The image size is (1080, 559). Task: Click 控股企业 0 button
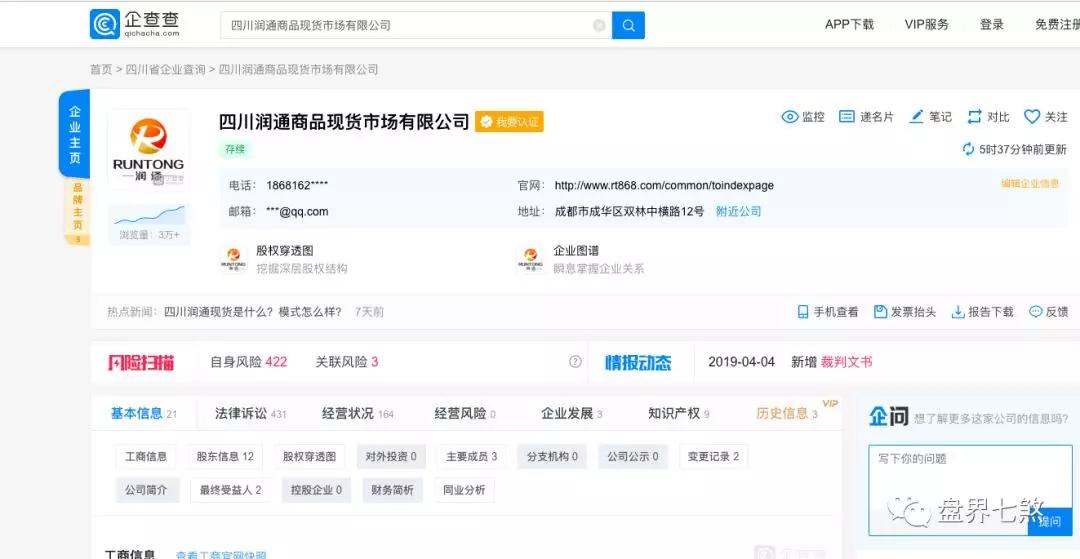316,490
